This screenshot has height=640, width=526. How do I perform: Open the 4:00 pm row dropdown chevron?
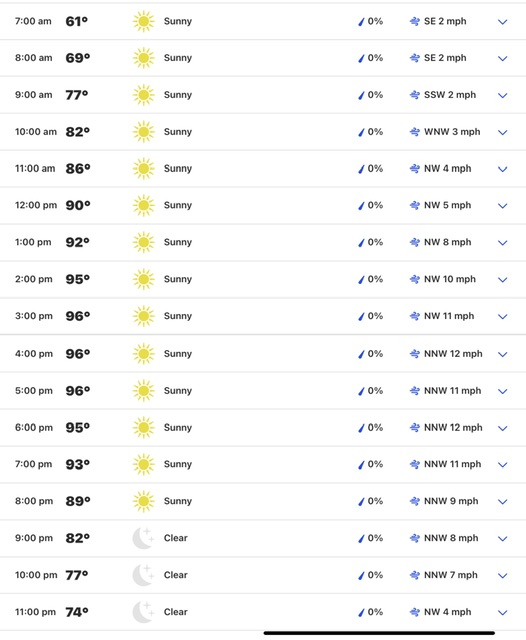click(x=503, y=354)
